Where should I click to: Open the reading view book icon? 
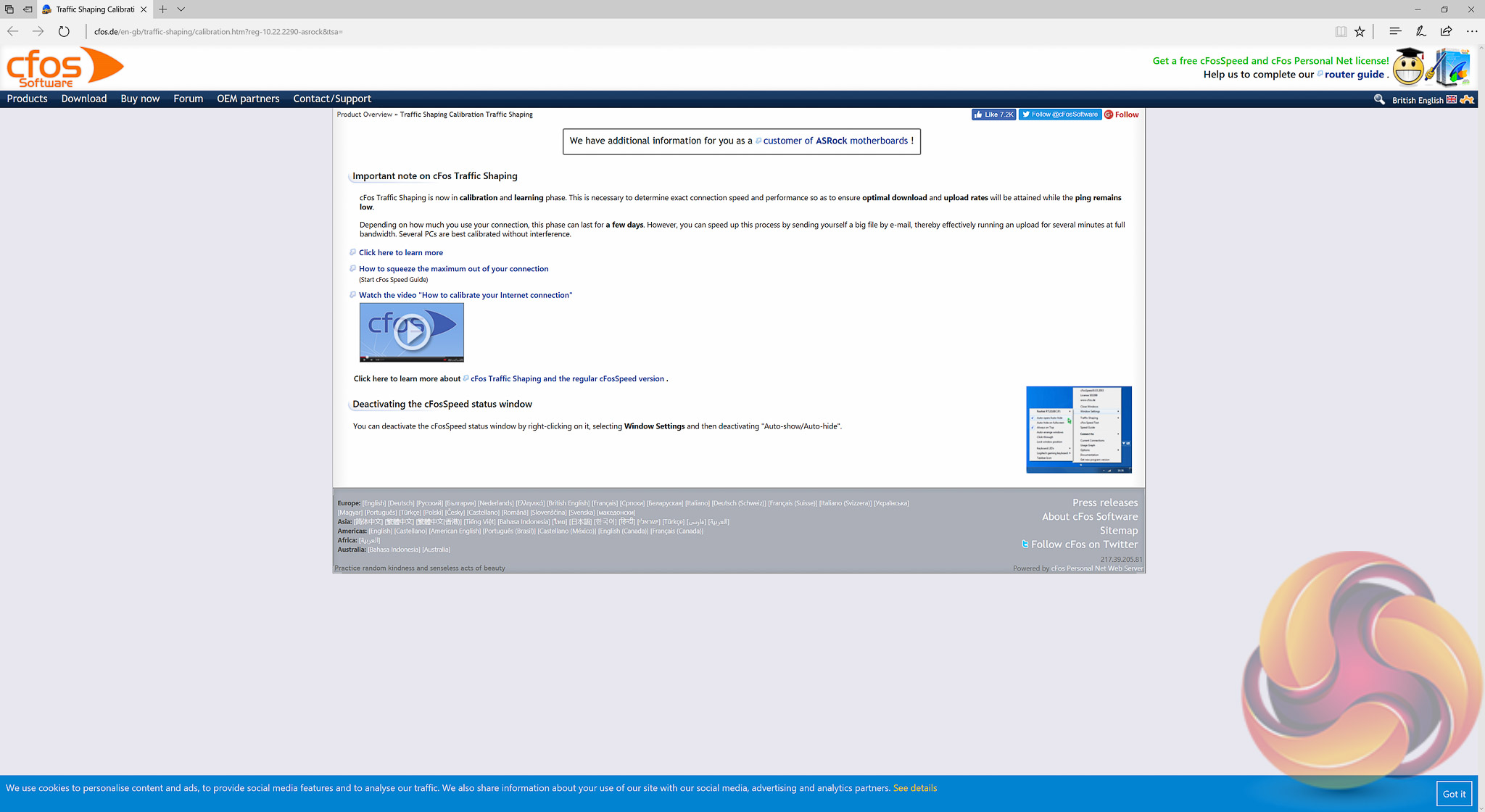1341,31
